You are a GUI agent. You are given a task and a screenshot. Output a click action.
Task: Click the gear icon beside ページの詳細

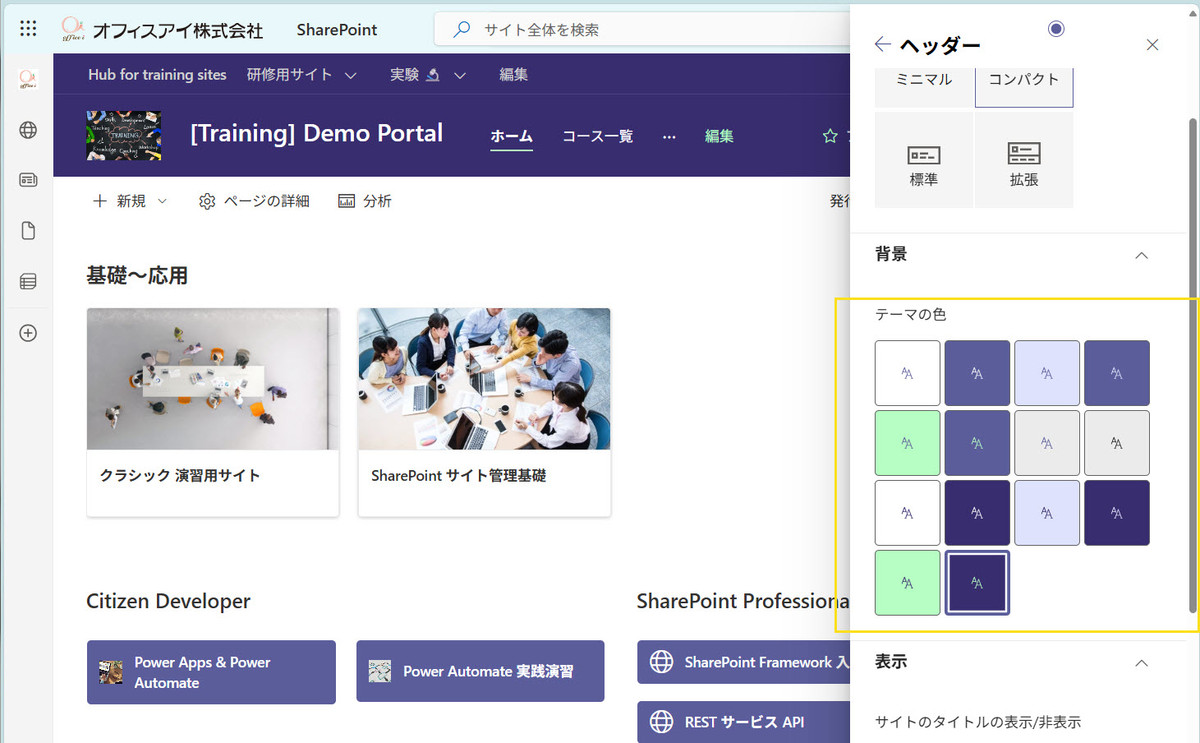(207, 201)
